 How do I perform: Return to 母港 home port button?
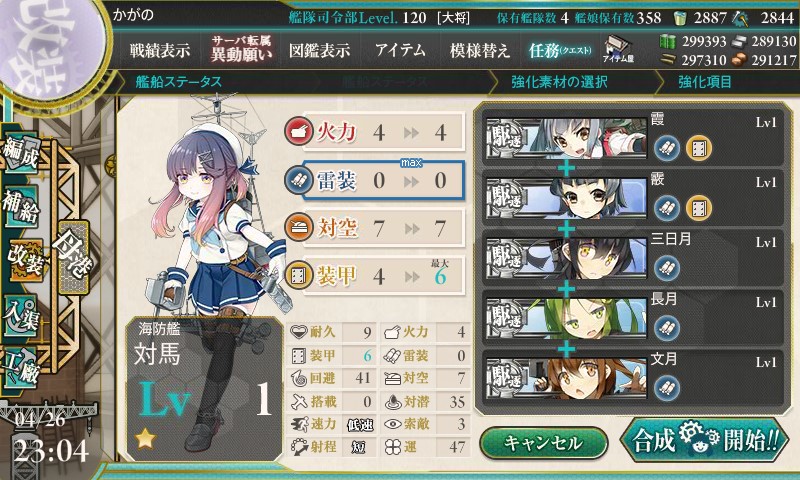click(x=74, y=257)
